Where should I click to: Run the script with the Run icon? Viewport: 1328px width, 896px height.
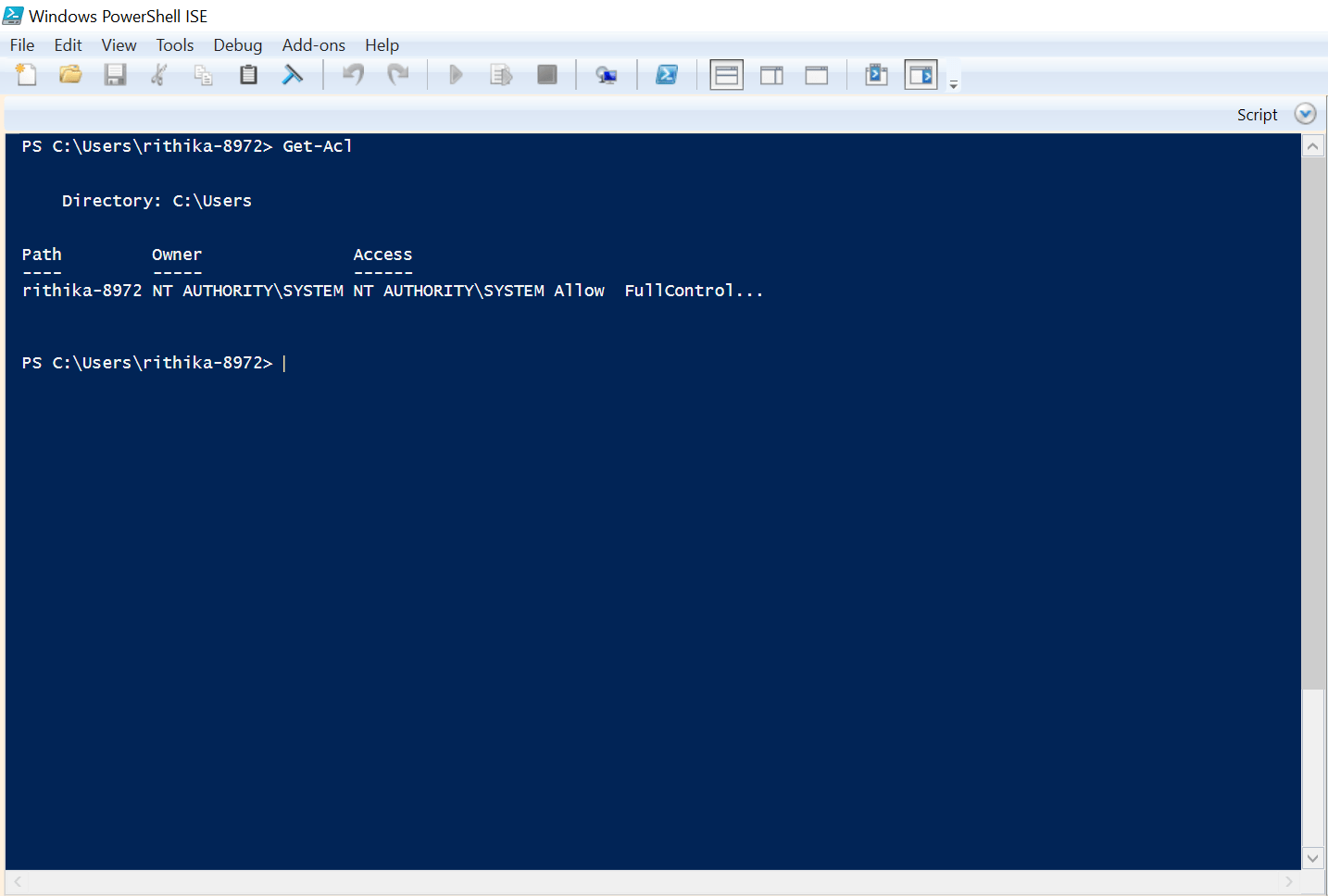click(455, 74)
